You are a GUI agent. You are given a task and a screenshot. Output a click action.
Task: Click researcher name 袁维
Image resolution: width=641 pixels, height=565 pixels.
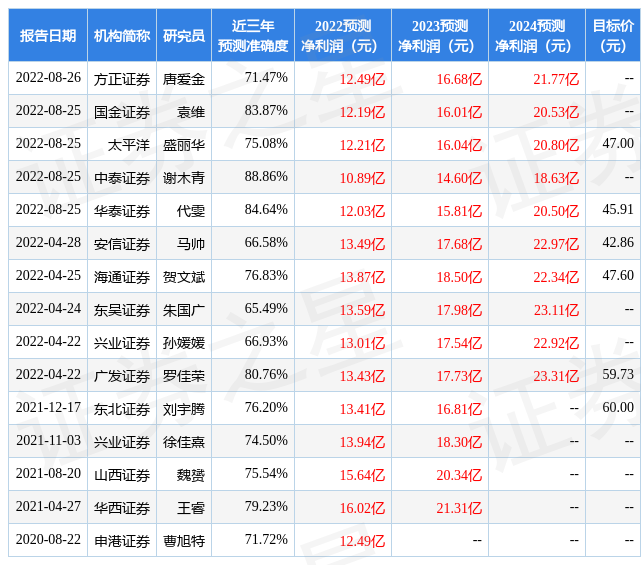click(x=191, y=112)
